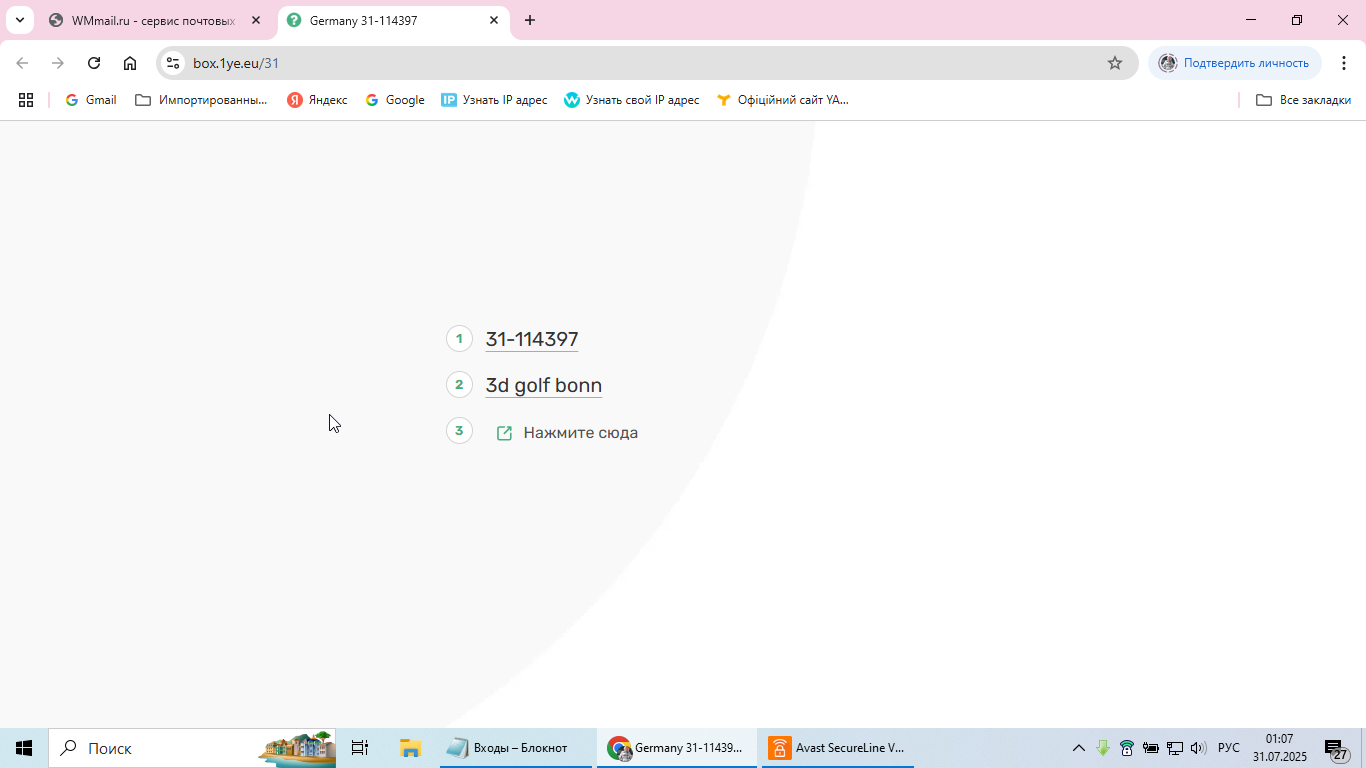
Task: Open the browser Home page
Action: coord(130,63)
